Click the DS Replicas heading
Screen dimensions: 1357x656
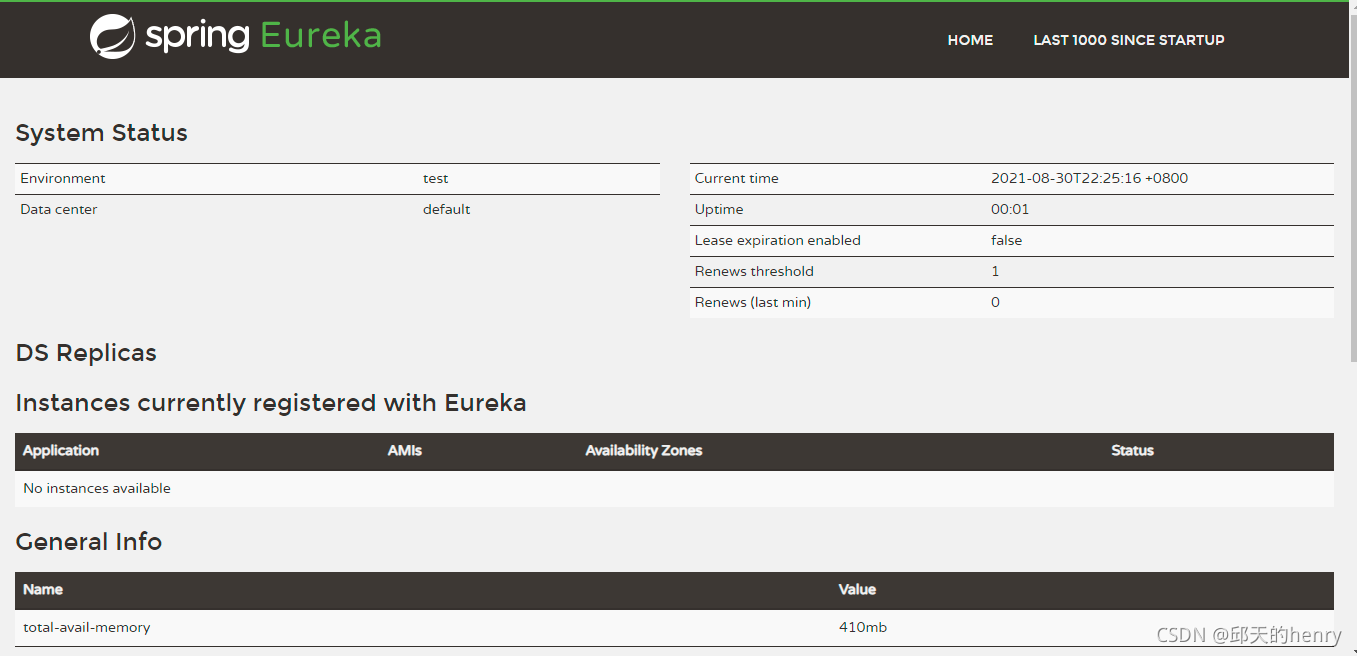(86, 353)
